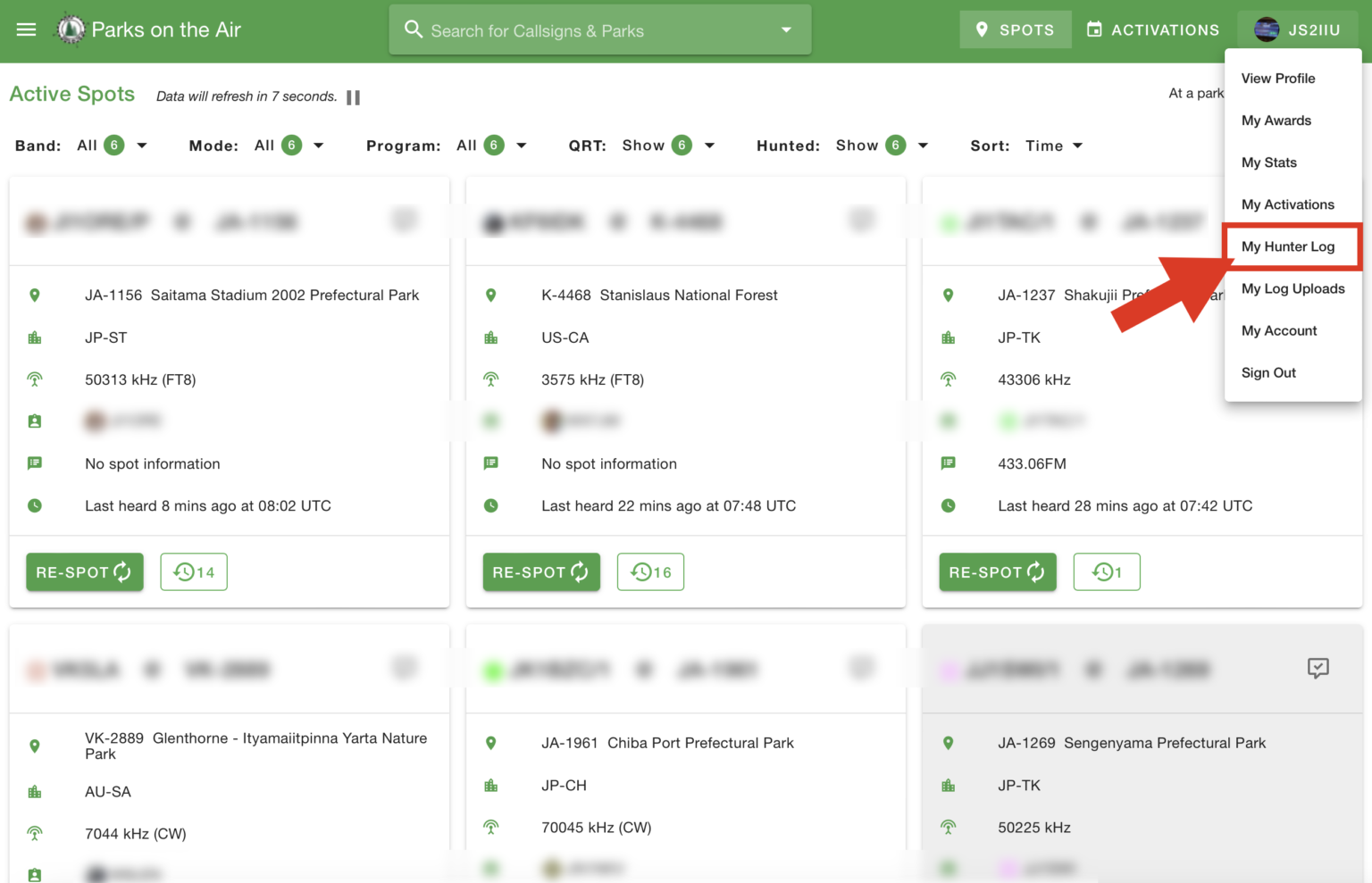Open spot history showing 16 on K-4468 card
The height and width of the screenshot is (883, 1372).
coord(650,572)
